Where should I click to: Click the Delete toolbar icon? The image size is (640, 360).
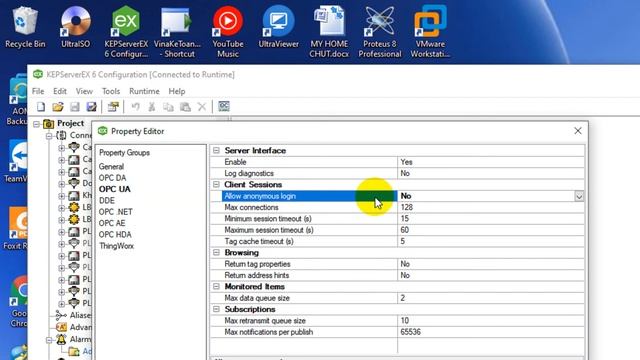(x=202, y=107)
